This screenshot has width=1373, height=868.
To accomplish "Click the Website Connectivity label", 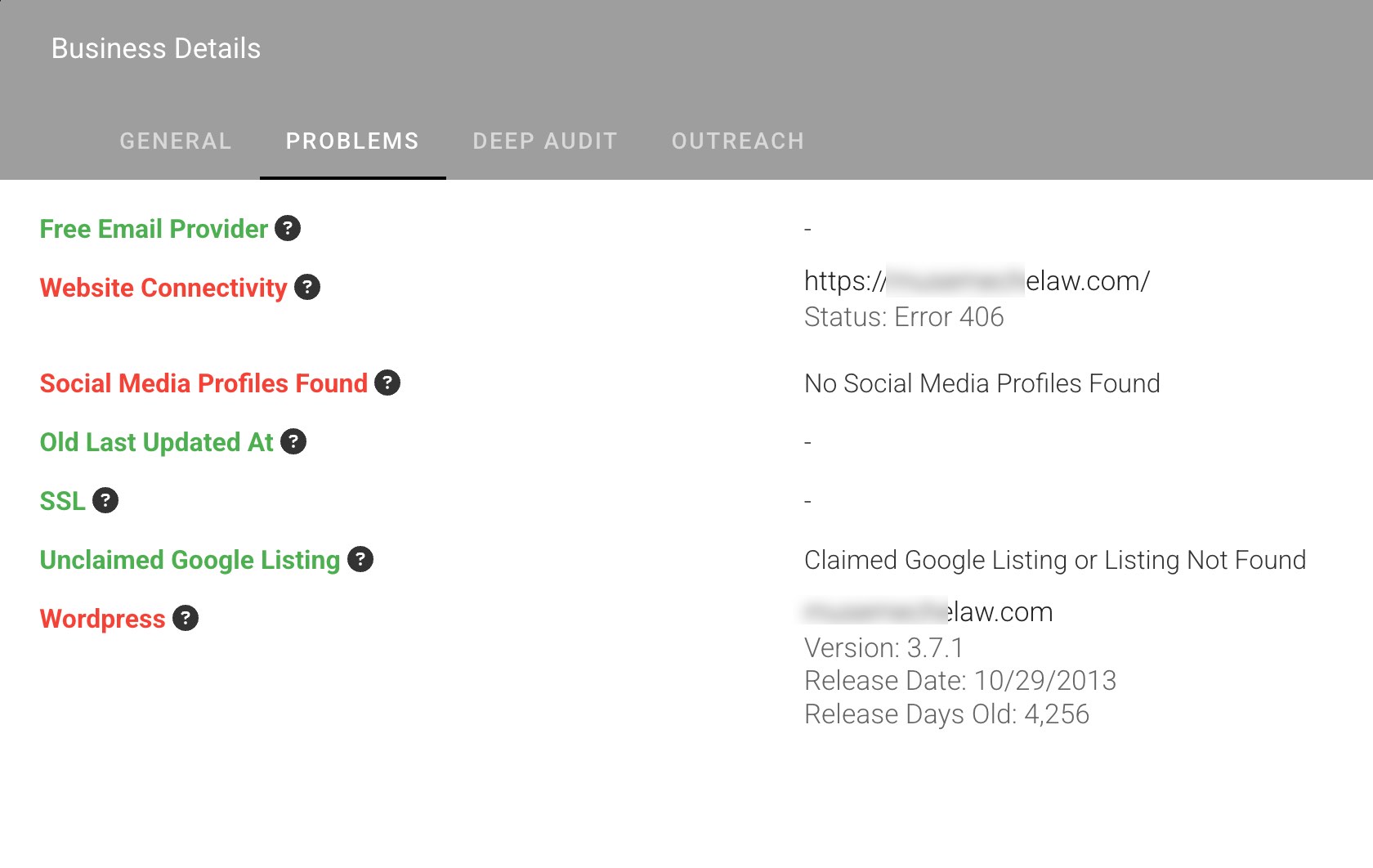I will pyautogui.click(x=163, y=288).
